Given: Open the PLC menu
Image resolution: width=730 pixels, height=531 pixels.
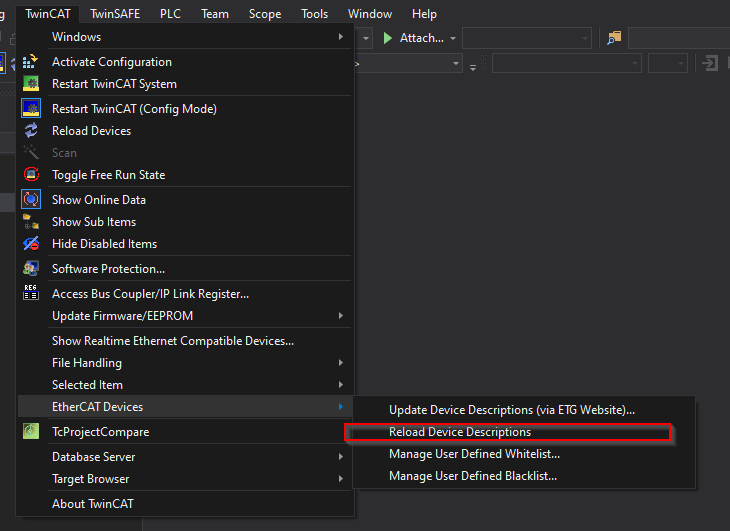Looking at the screenshot, I should [170, 14].
